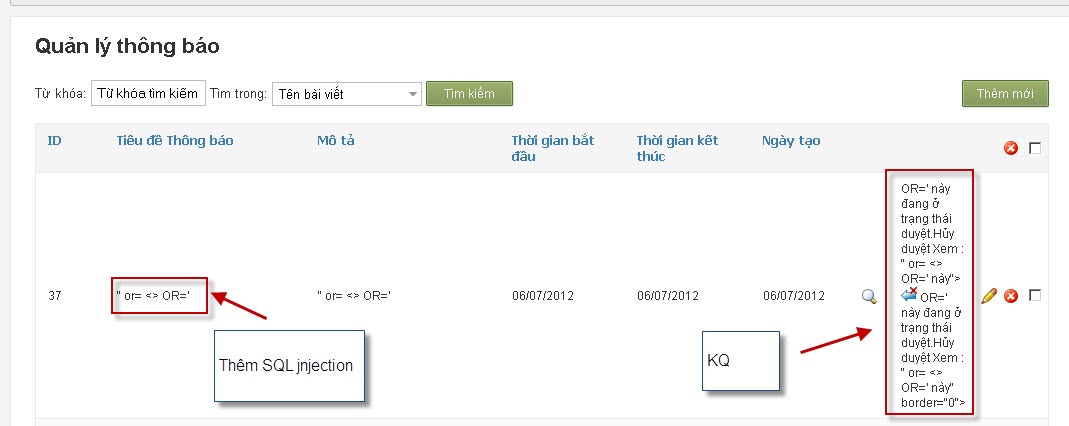Click the blue arrow unapprove icon in row 37
The height and width of the screenshot is (426, 1069).
[x=909, y=295]
